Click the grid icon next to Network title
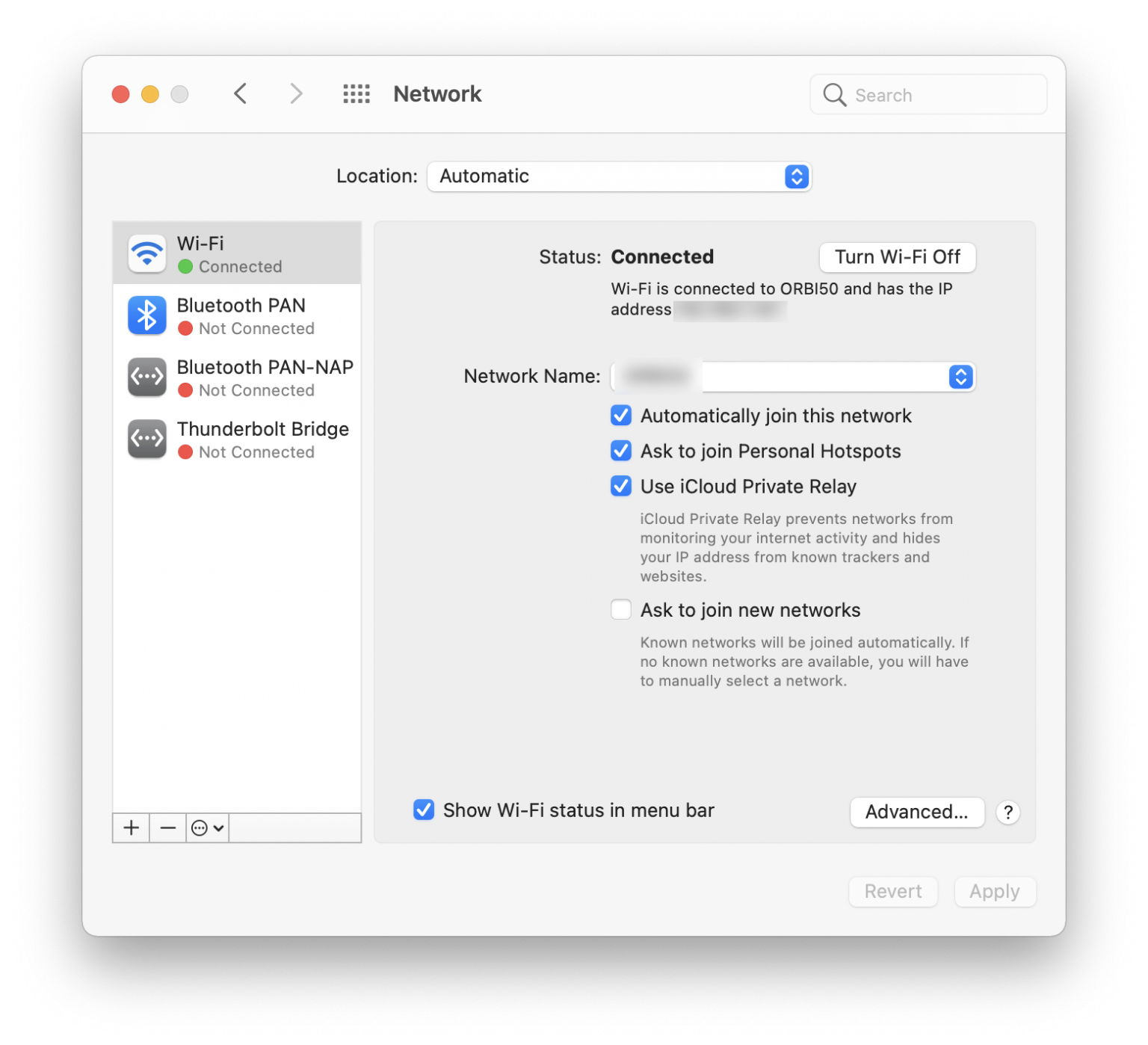Screen dimensions: 1148x1045 coord(357,93)
